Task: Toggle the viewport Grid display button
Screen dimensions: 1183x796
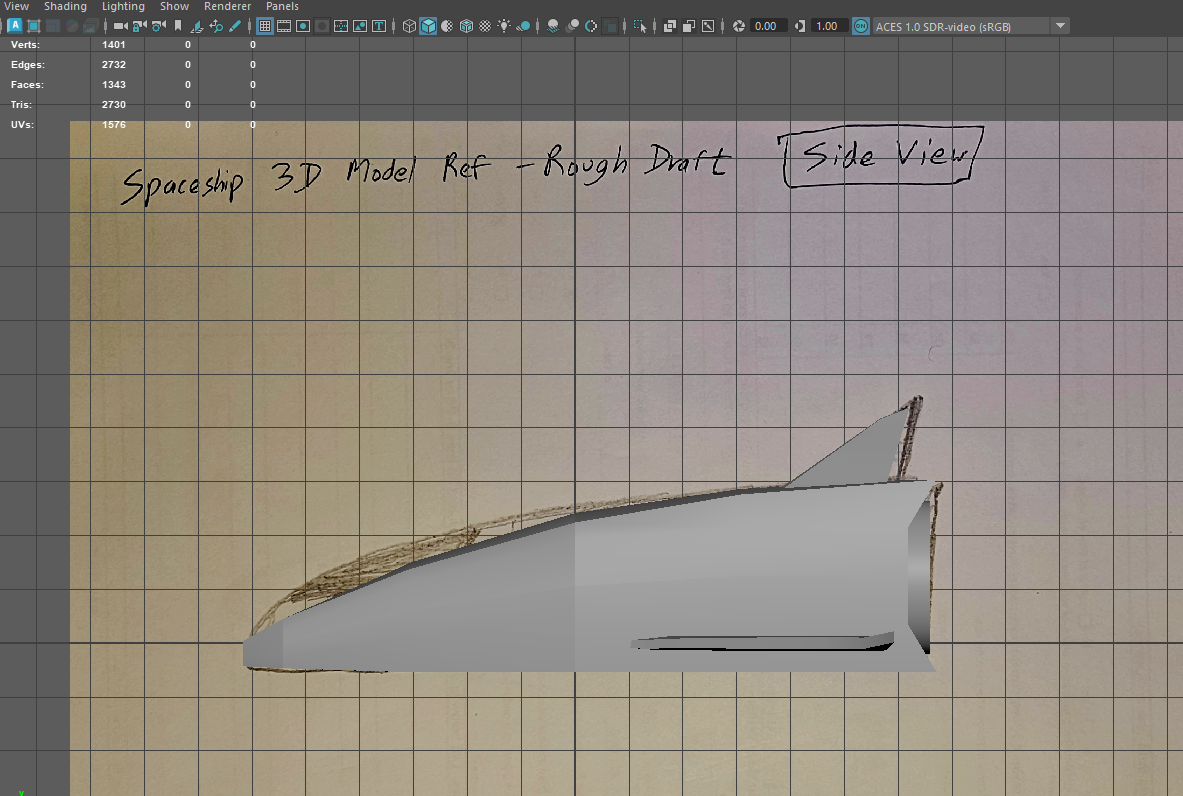Action: [x=265, y=26]
